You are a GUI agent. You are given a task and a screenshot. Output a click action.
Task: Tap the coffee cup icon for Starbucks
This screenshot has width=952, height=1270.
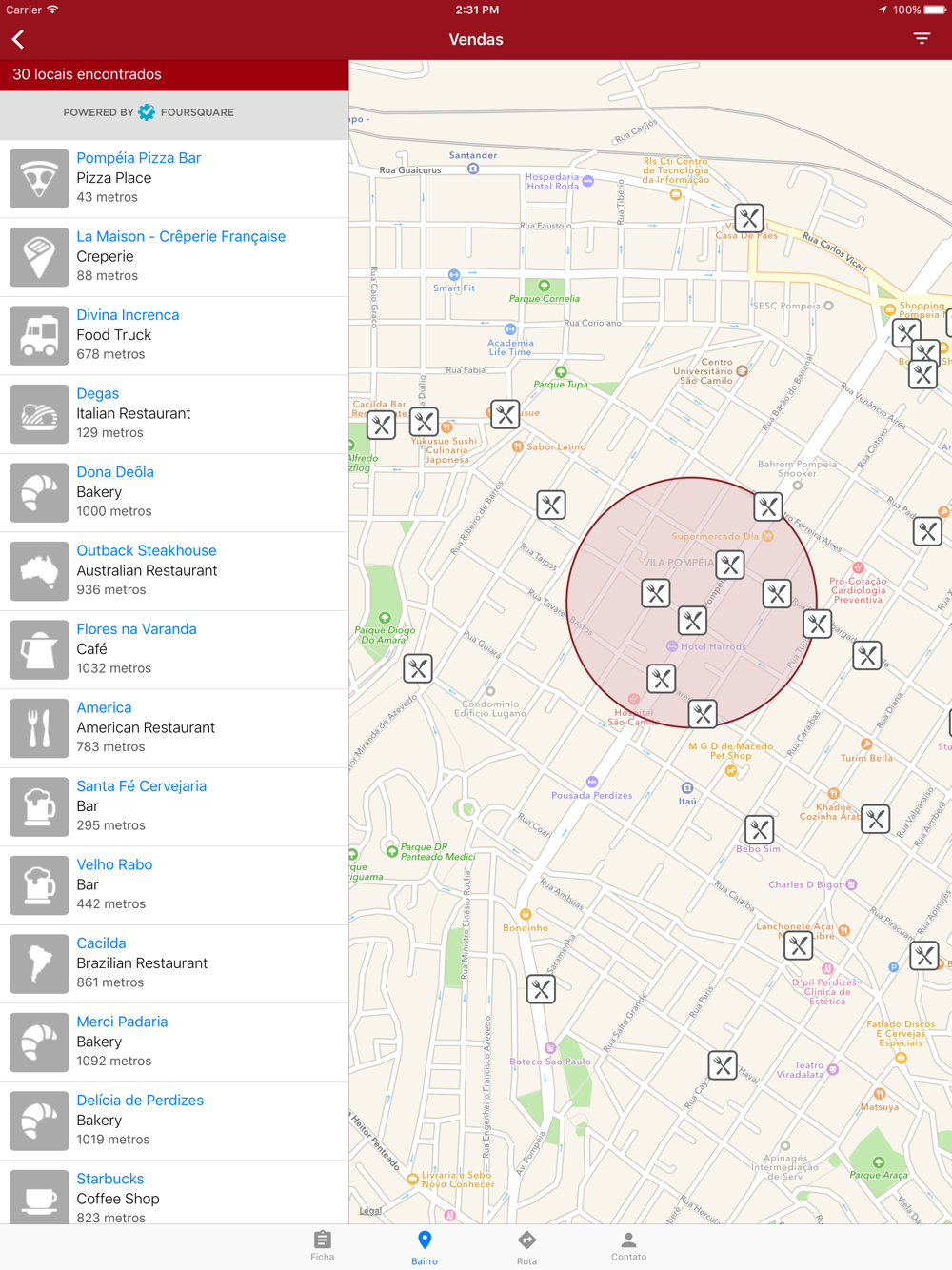pos(39,1198)
